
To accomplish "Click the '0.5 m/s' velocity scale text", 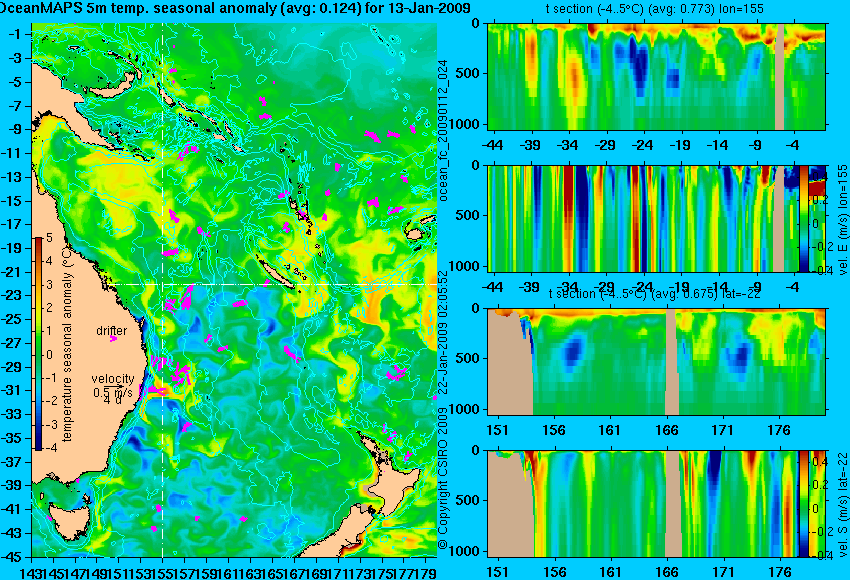I will (113, 392).
